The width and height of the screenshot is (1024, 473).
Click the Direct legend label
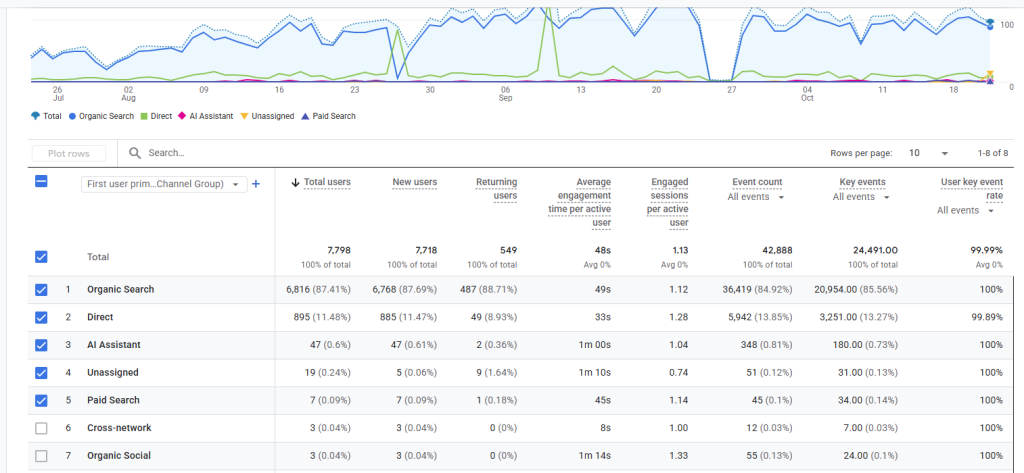click(x=161, y=116)
